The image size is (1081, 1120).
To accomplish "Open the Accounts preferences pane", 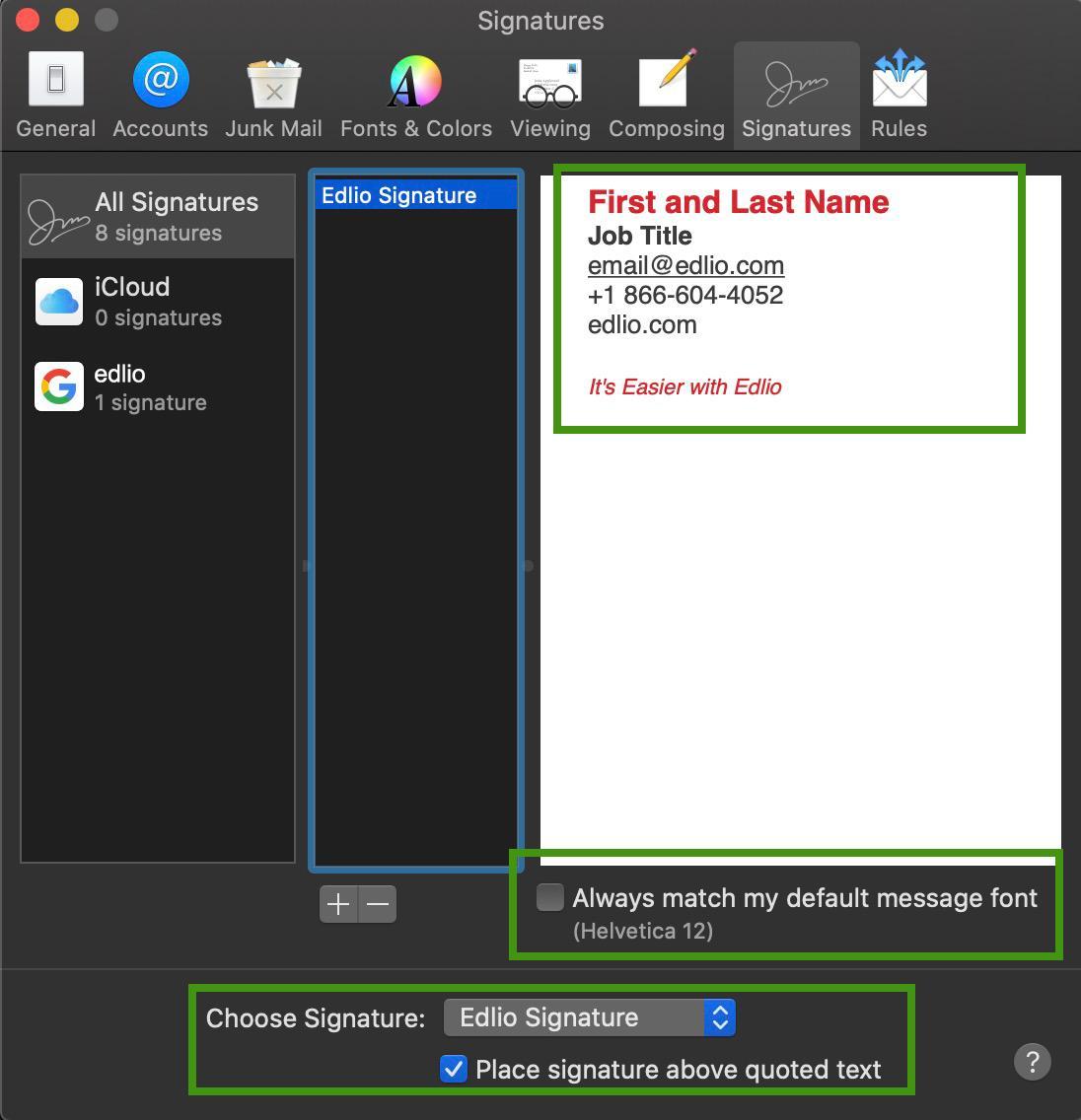I will (161, 95).
